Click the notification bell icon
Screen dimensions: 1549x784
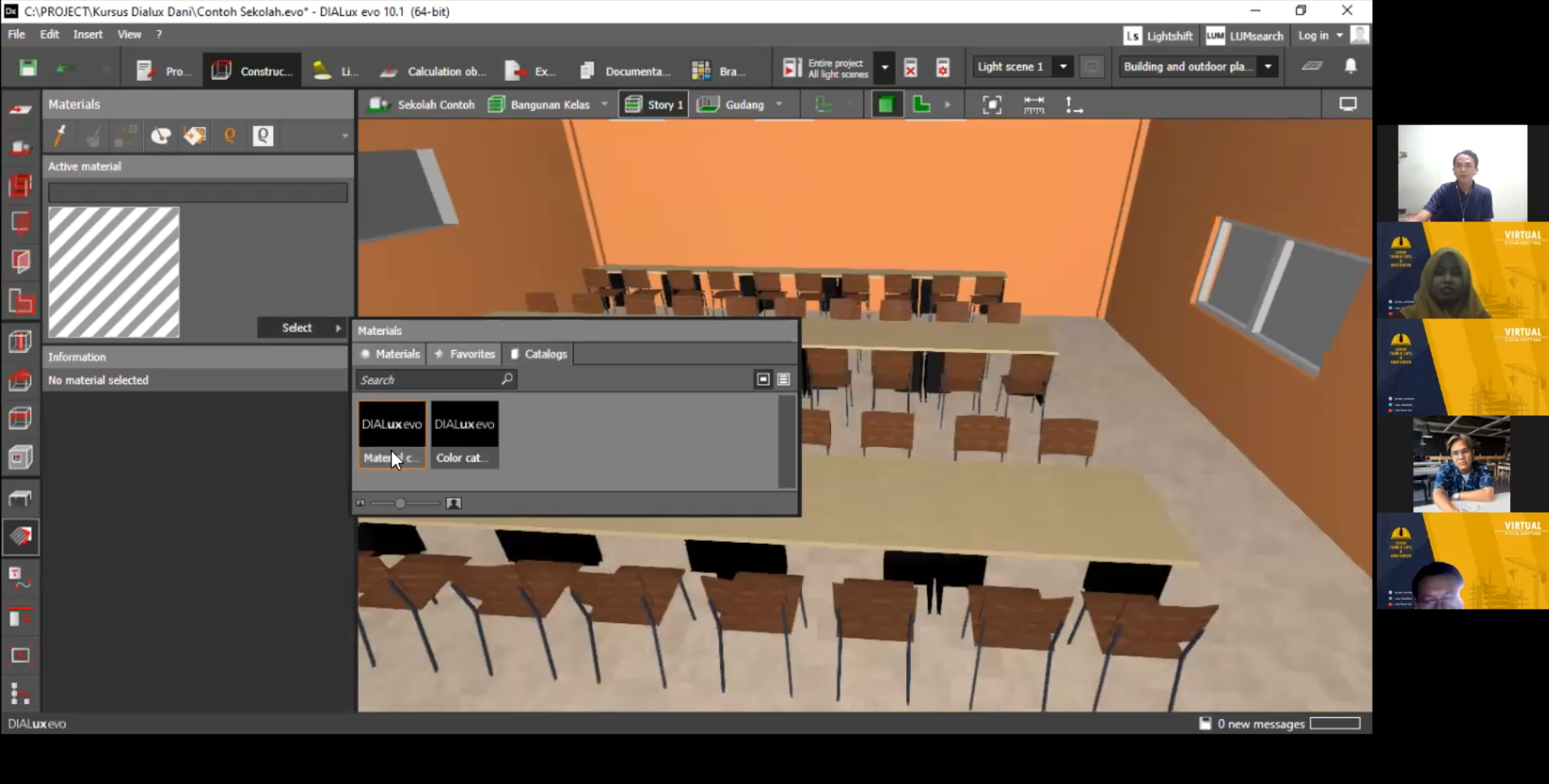click(1350, 67)
